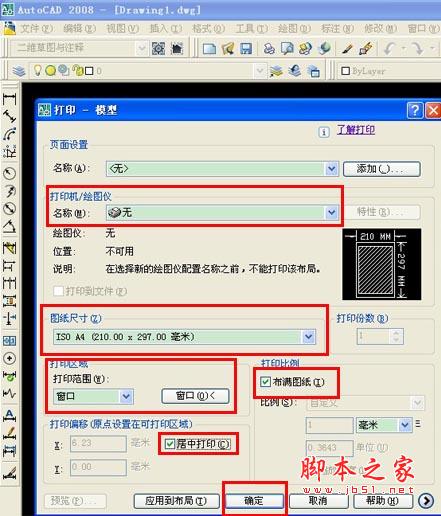Open the 视图 menu
Viewport: 441px width, 516px height.
[122, 29]
